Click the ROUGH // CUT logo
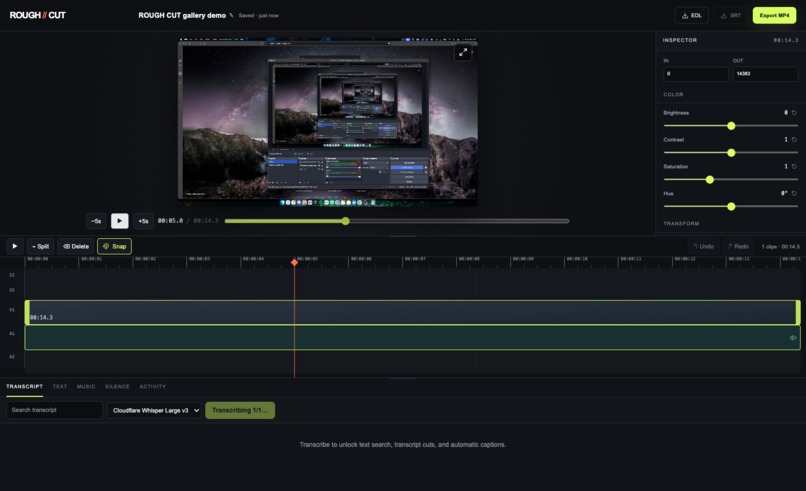 38,15
